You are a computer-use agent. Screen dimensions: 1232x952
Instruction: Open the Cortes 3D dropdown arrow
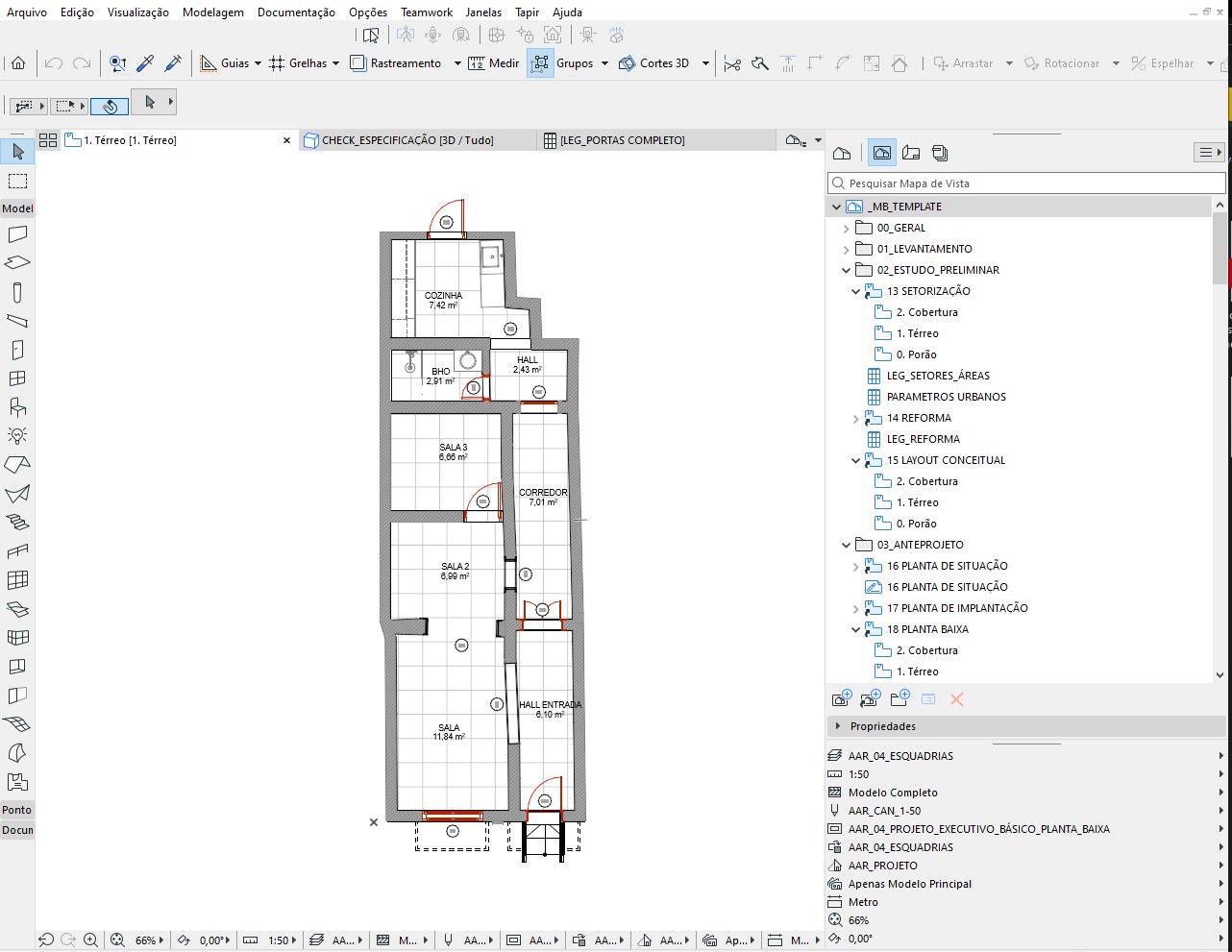tap(705, 63)
